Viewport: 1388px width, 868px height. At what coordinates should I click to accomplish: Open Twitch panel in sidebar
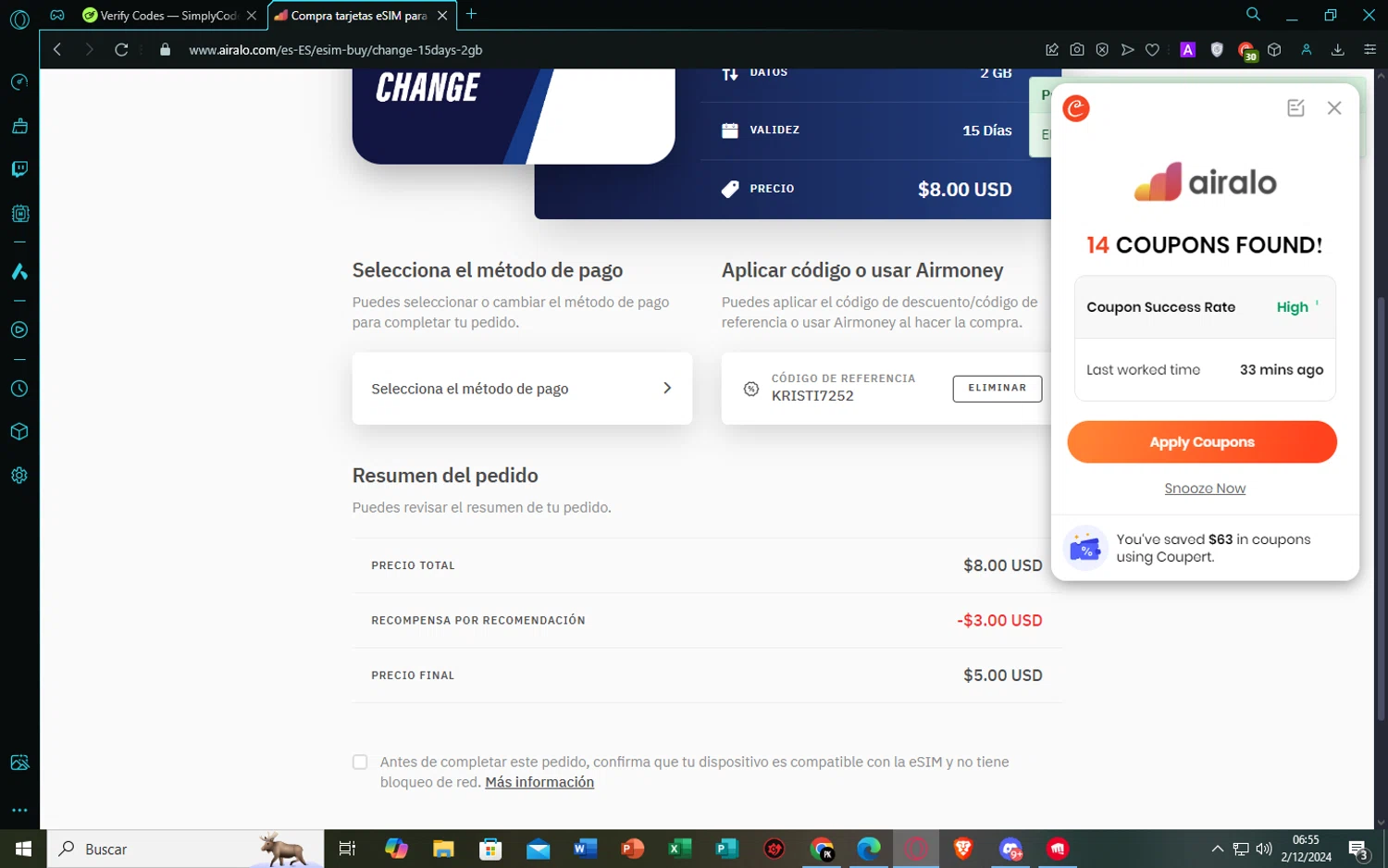point(19,169)
